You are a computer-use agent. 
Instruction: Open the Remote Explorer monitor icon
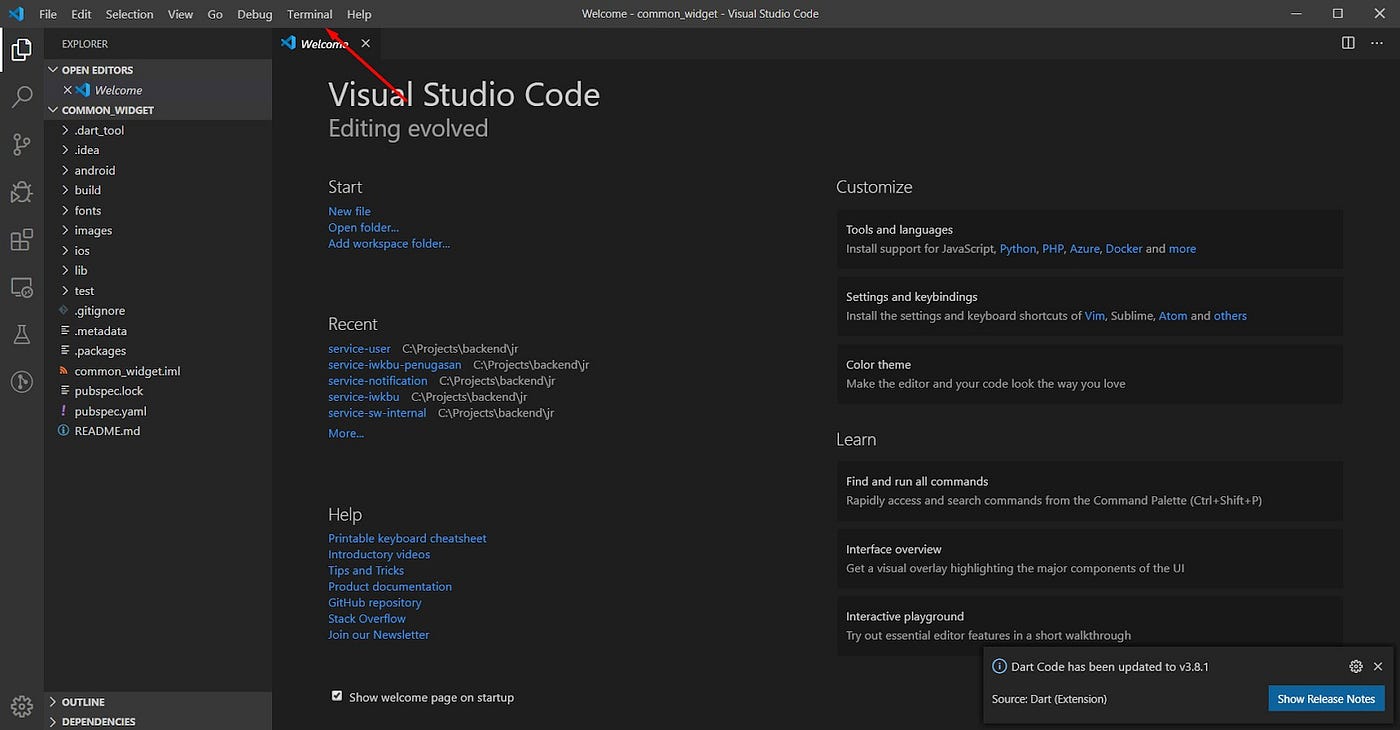coord(21,288)
